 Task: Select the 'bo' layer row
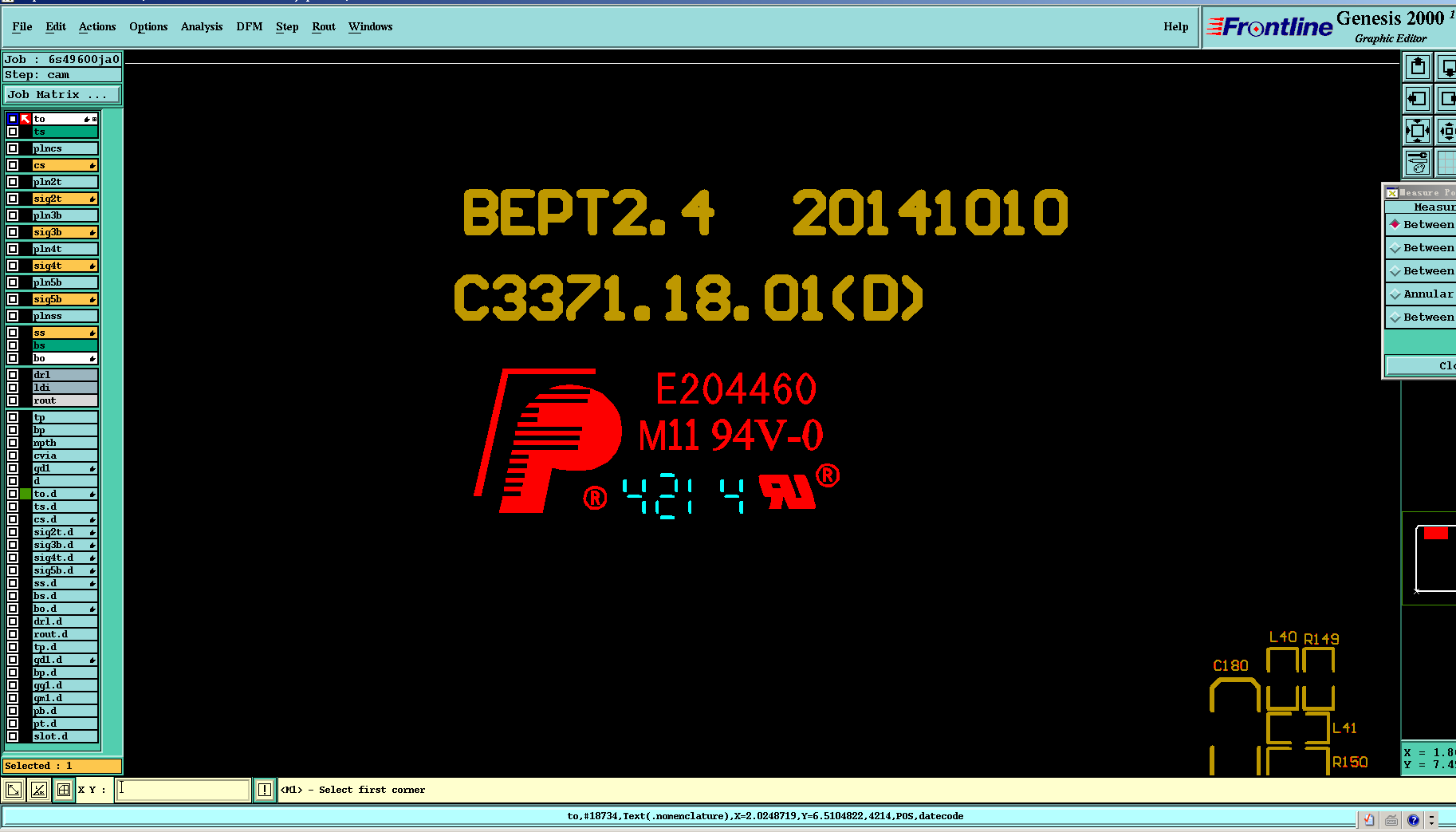click(x=65, y=358)
